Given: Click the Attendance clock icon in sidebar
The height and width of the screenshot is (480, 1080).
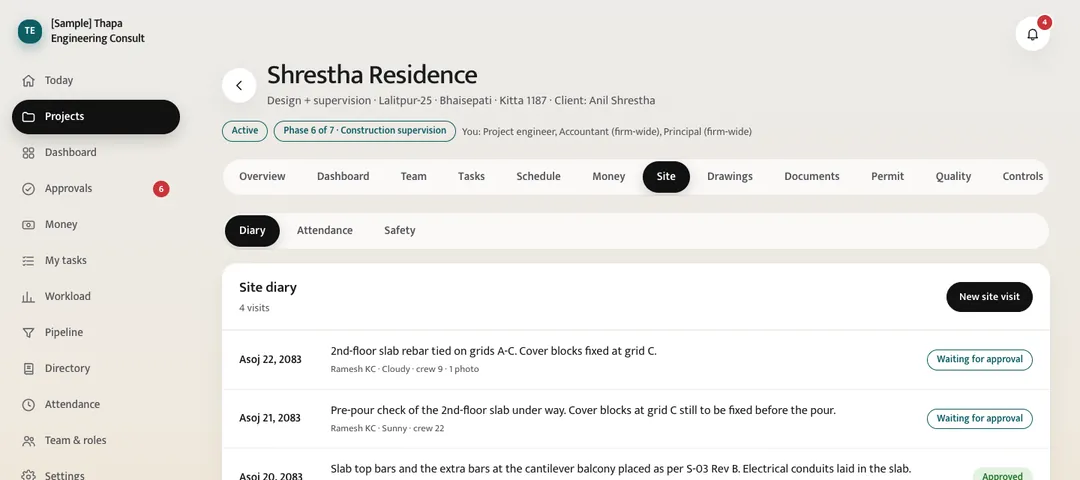Looking at the screenshot, I should pyautogui.click(x=28, y=404).
